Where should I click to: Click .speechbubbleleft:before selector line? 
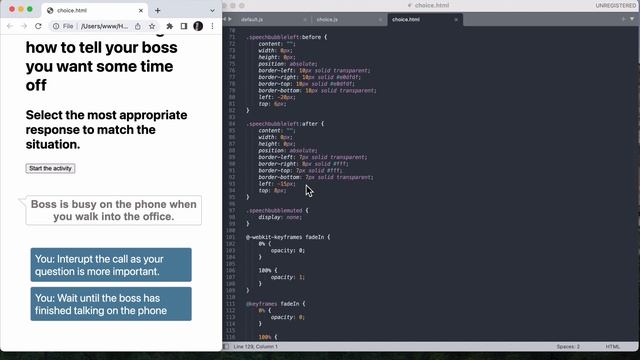coord(287,37)
